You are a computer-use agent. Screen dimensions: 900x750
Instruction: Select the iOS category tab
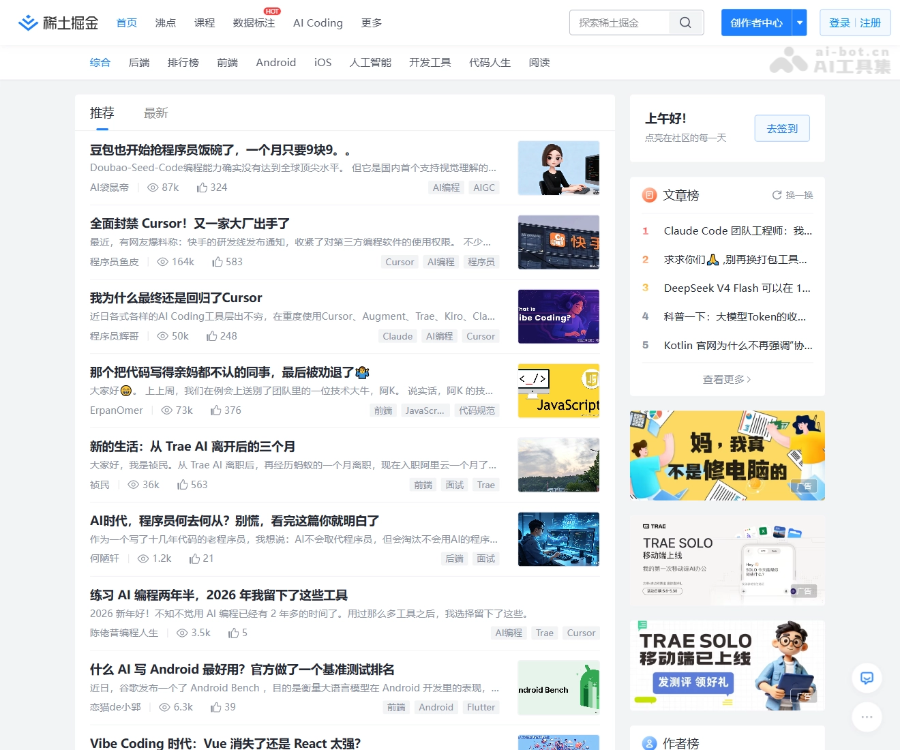pos(323,63)
